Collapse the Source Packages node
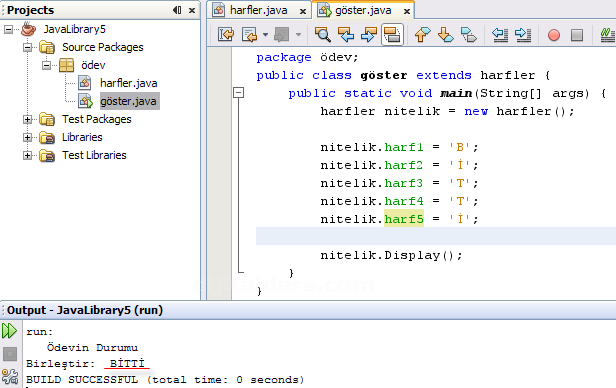This screenshot has height=388, width=616. click(27, 48)
